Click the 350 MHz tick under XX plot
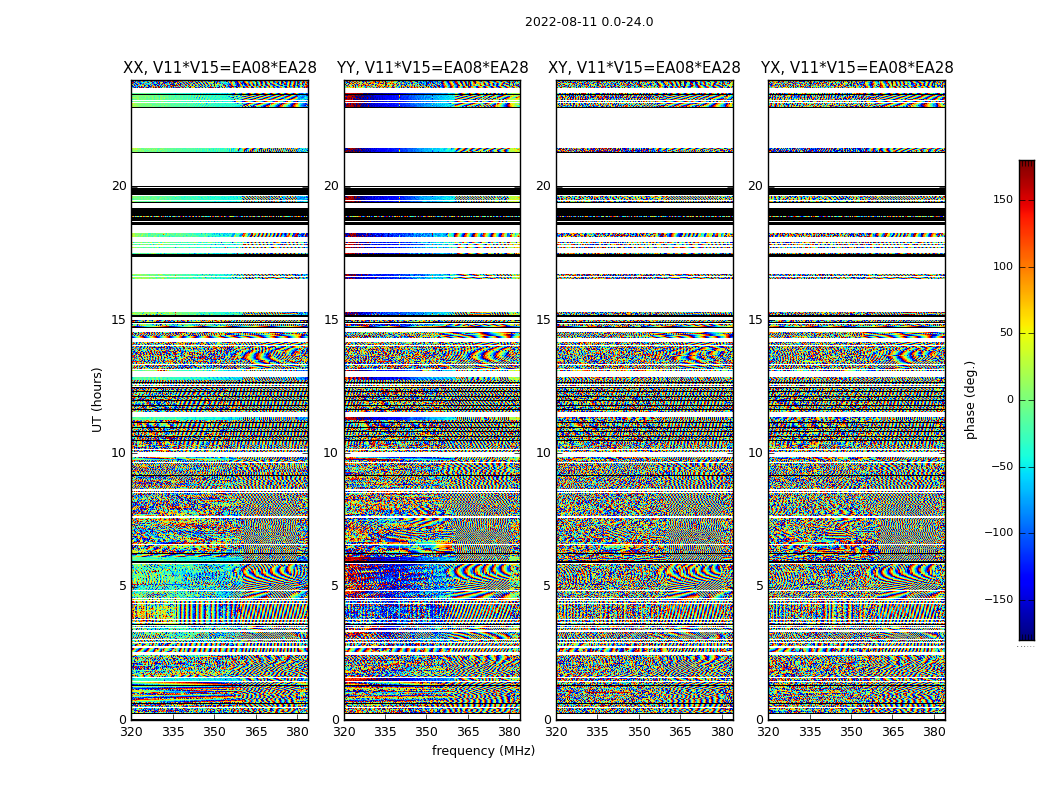The width and height of the screenshot is (1050, 800). (214, 732)
